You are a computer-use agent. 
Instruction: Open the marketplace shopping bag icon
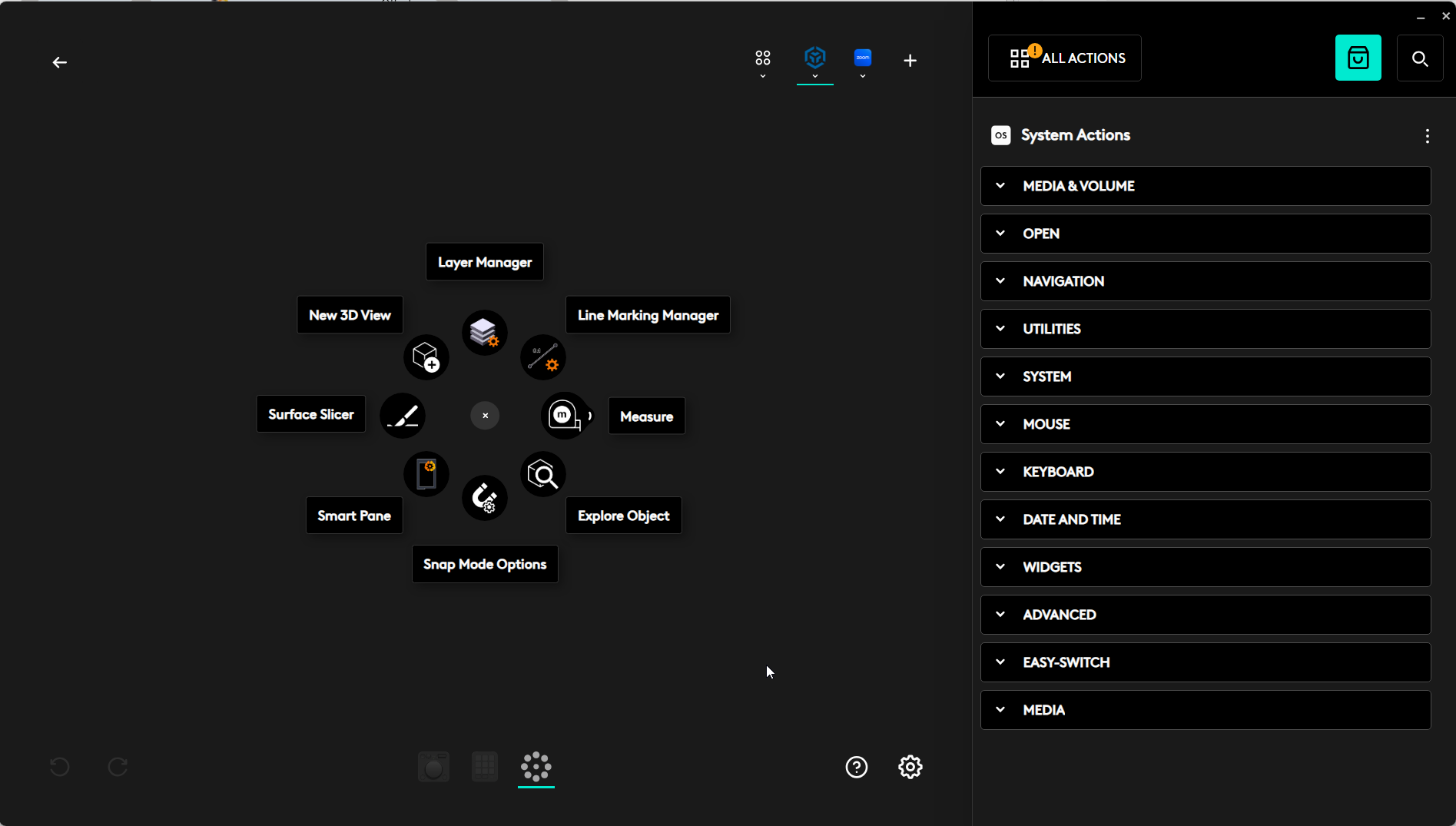pos(1358,58)
